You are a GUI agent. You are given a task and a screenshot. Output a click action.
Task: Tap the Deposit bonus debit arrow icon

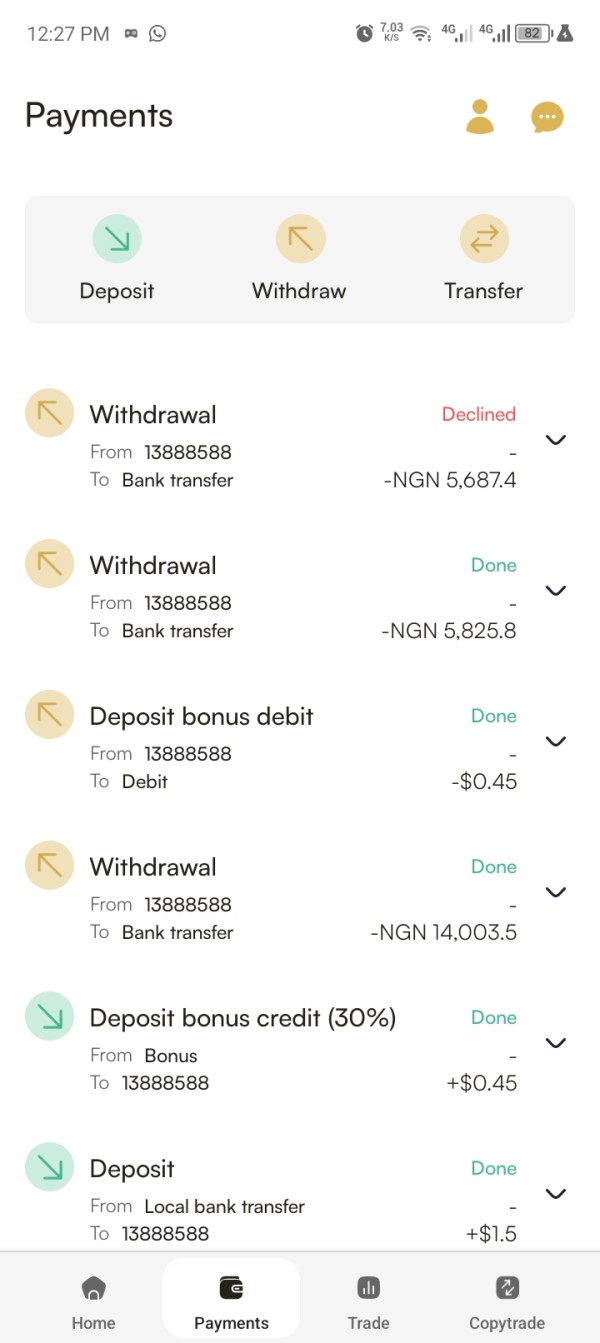tap(49, 715)
